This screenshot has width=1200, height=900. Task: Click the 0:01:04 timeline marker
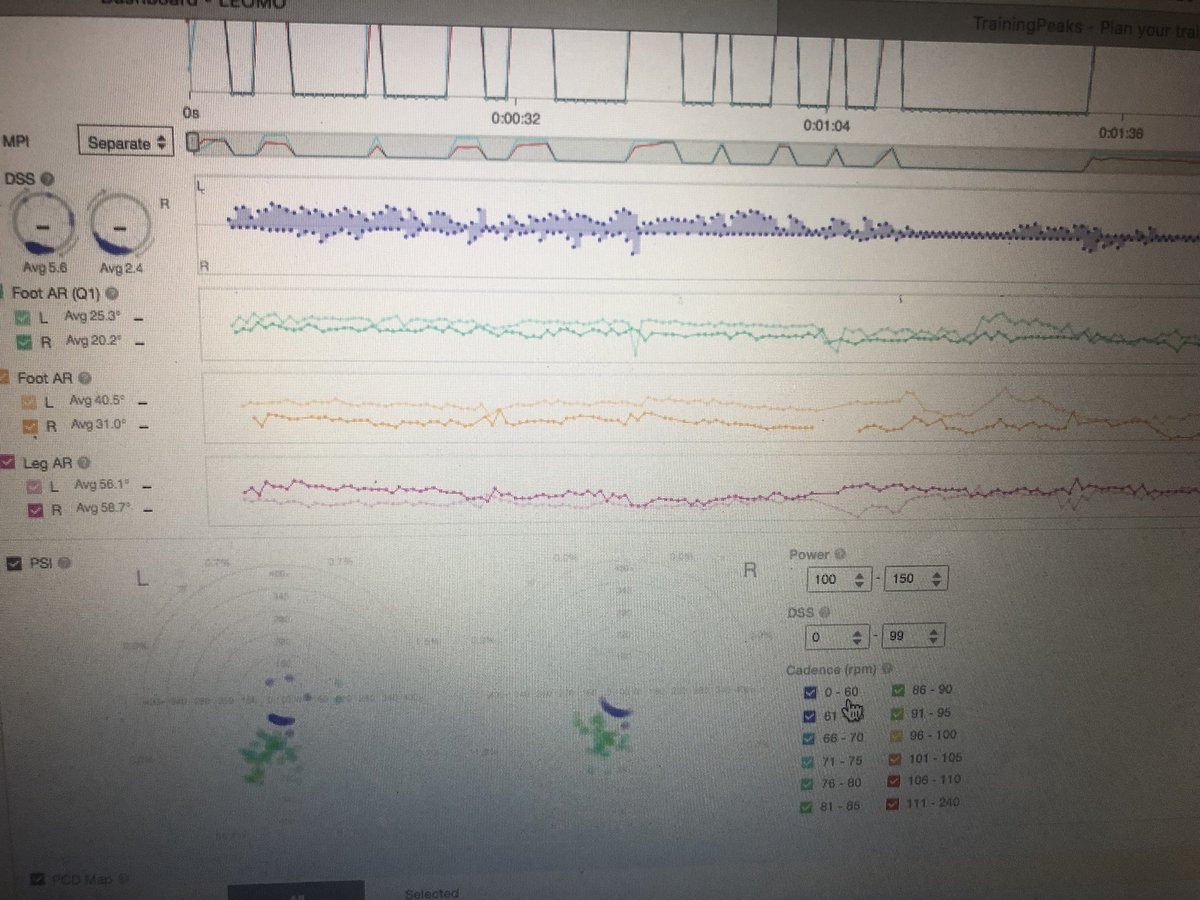(828, 126)
